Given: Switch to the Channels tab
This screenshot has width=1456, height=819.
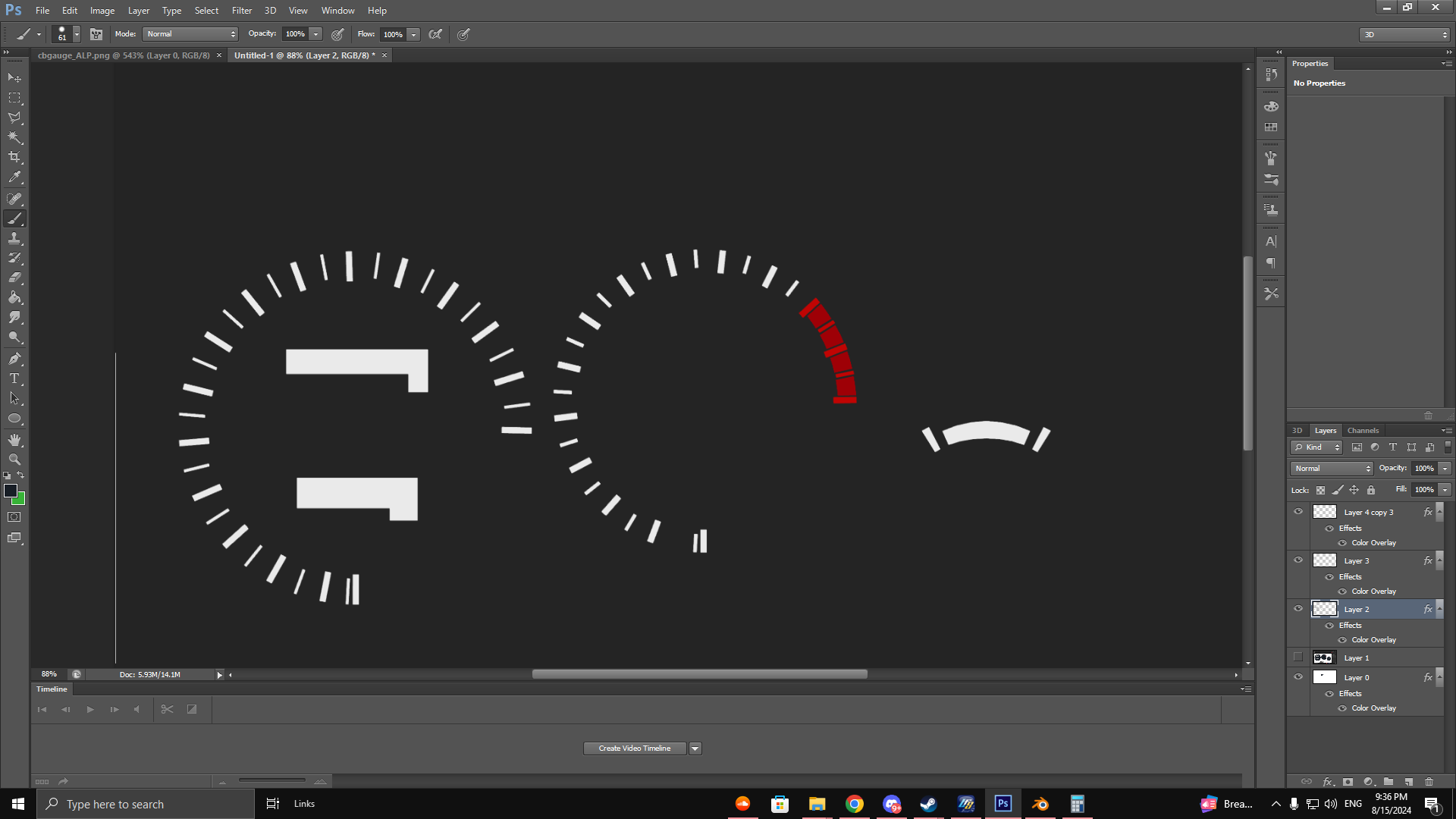Looking at the screenshot, I should click(x=1363, y=431).
